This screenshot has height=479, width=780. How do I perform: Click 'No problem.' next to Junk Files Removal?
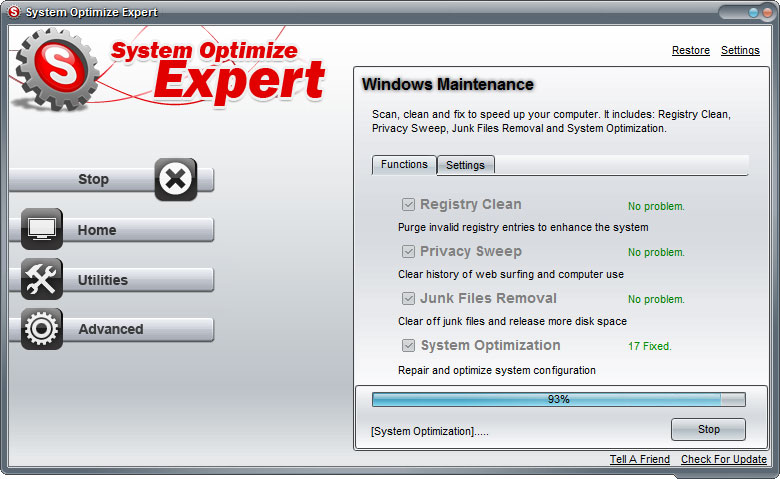click(x=656, y=299)
